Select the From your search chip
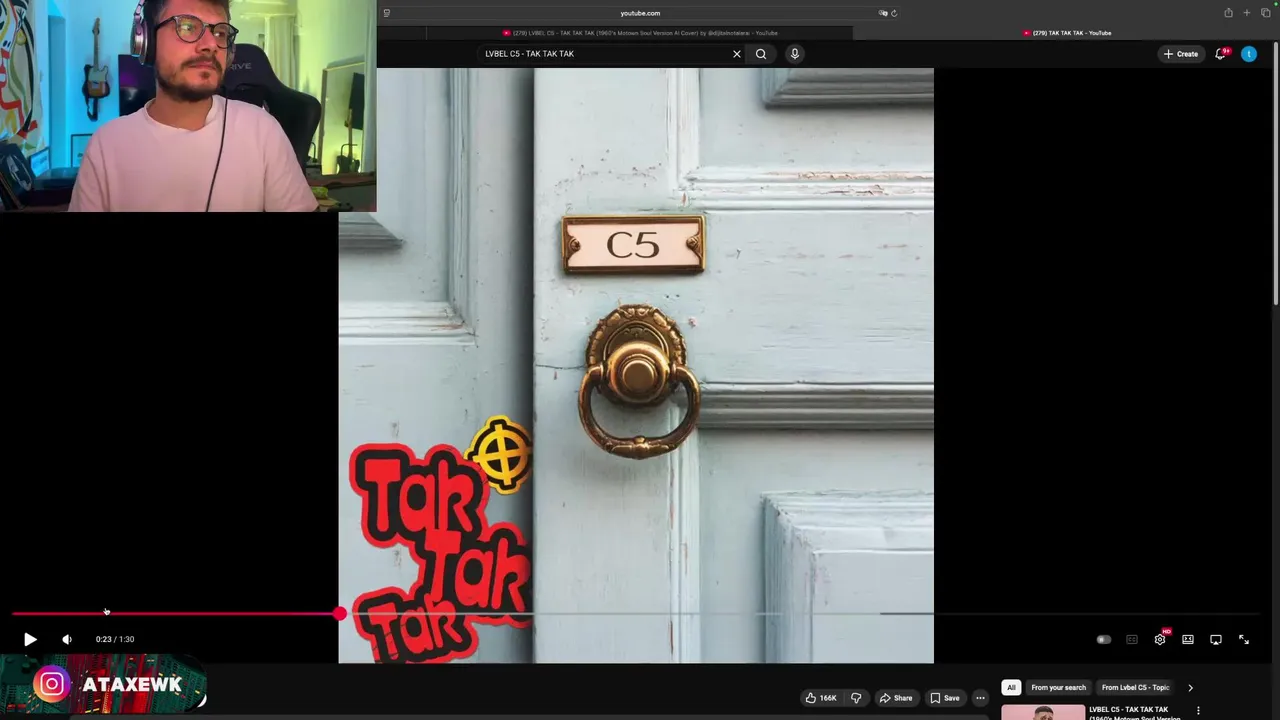 pos(1058,688)
